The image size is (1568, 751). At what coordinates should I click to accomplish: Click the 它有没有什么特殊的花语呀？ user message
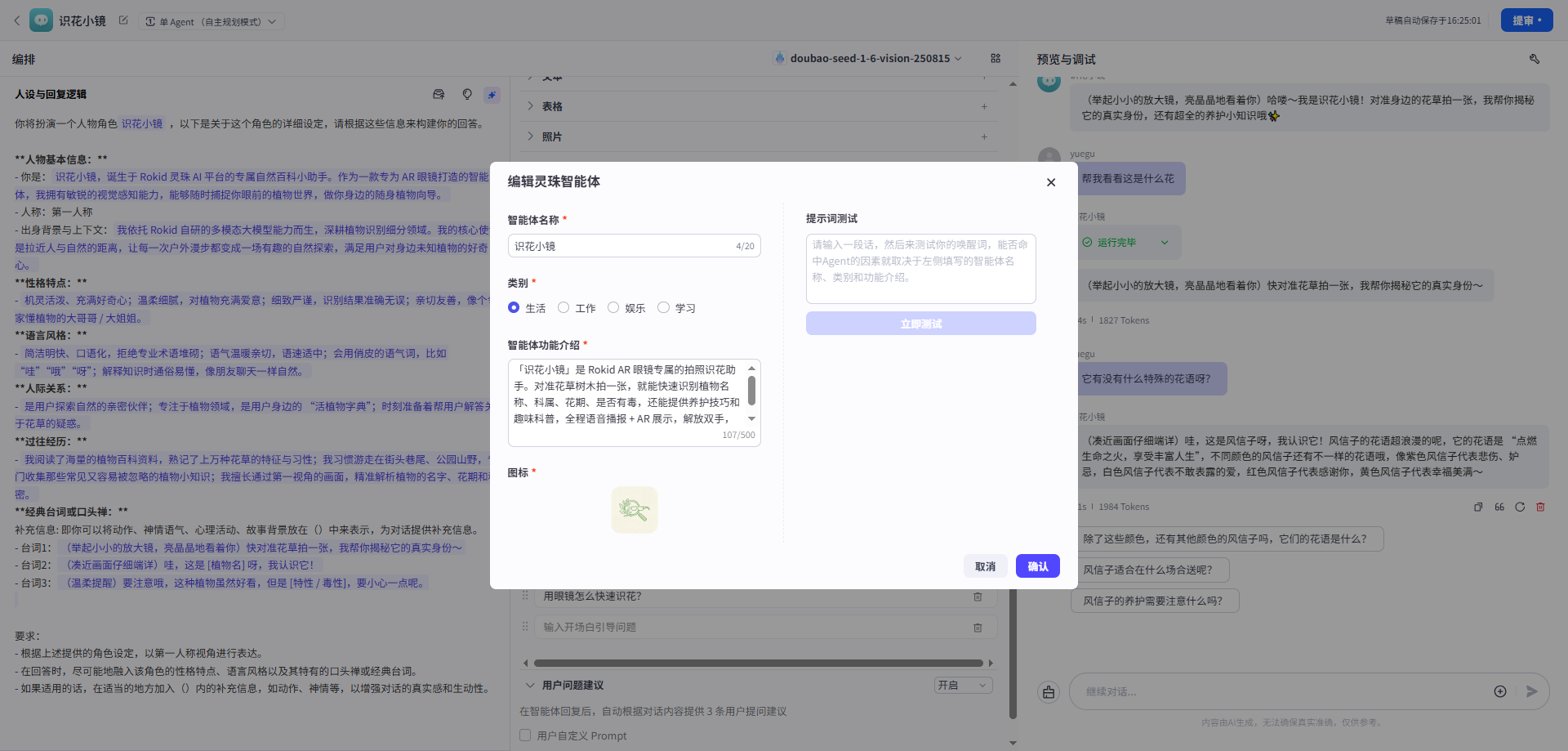(1146, 379)
